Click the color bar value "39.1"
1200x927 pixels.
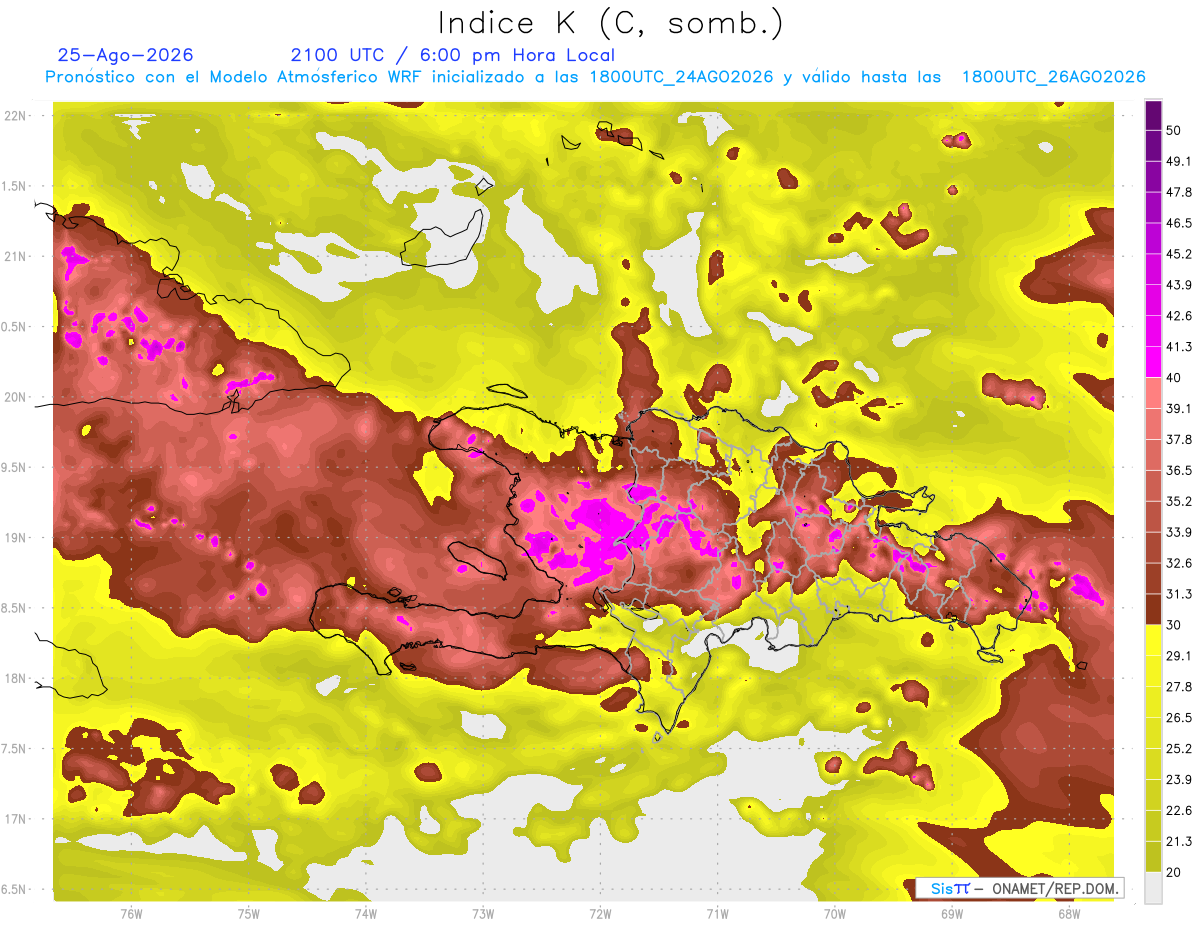(1179, 408)
